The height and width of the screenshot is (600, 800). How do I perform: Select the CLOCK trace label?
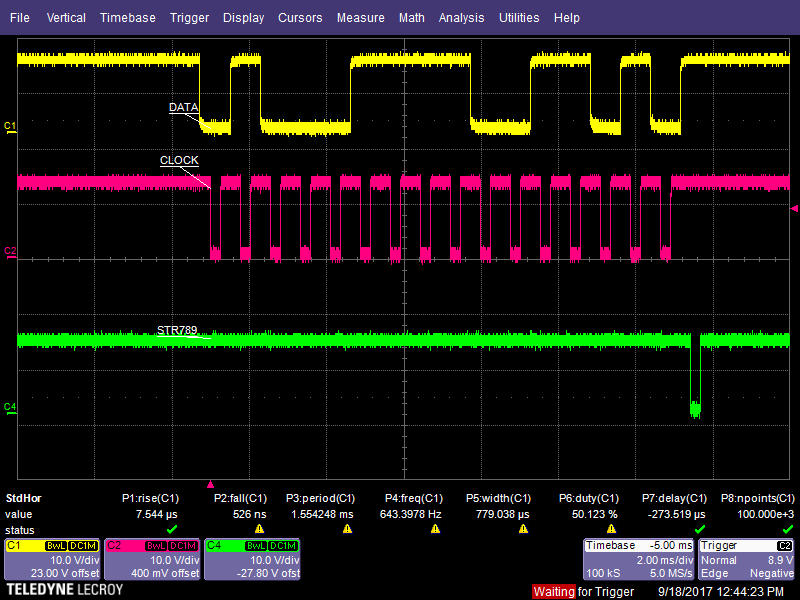[179, 161]
